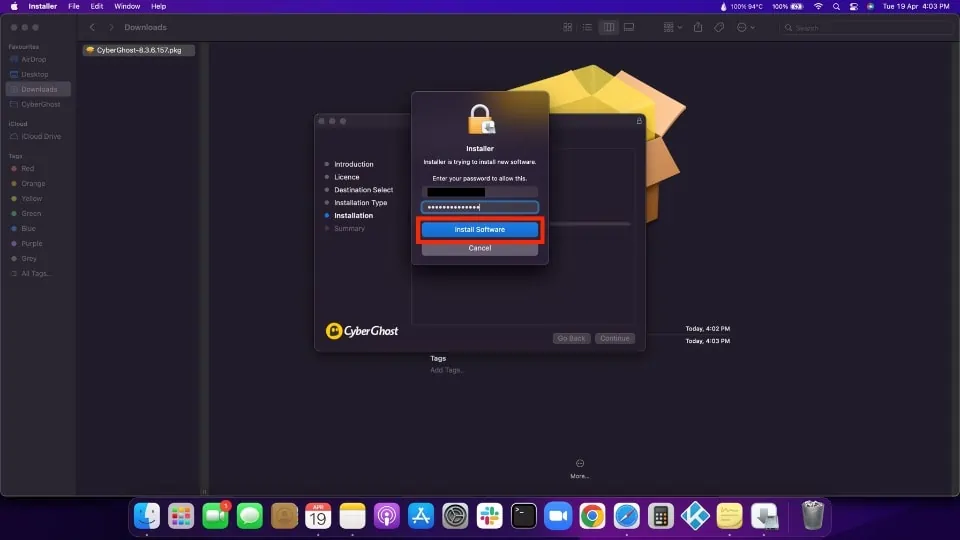
Task: Open System Preferences from the Dock
Action: (456, 516)
